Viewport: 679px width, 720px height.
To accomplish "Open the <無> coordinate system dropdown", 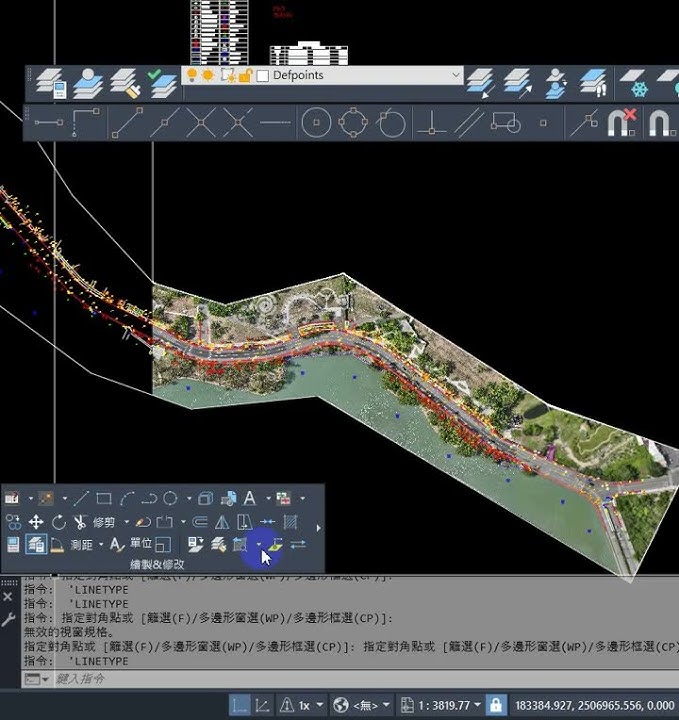I will point(386,705).
